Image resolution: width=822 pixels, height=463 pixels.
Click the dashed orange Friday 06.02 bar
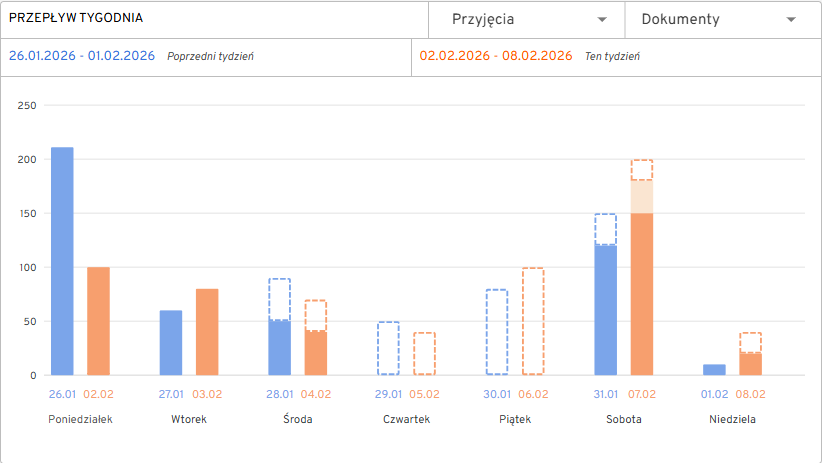[533, 321]
